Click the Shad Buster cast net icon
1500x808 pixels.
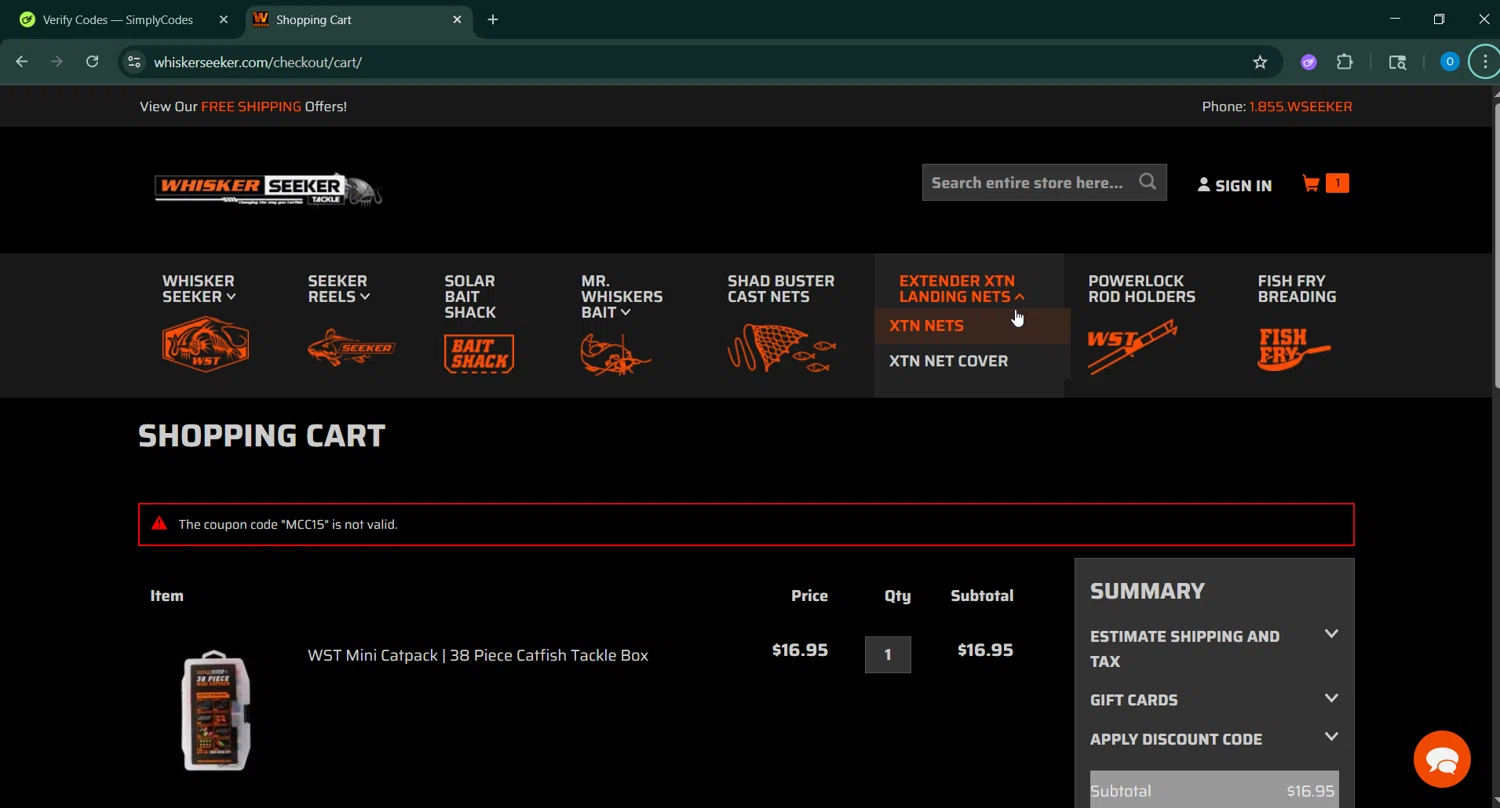pos(782,348)
